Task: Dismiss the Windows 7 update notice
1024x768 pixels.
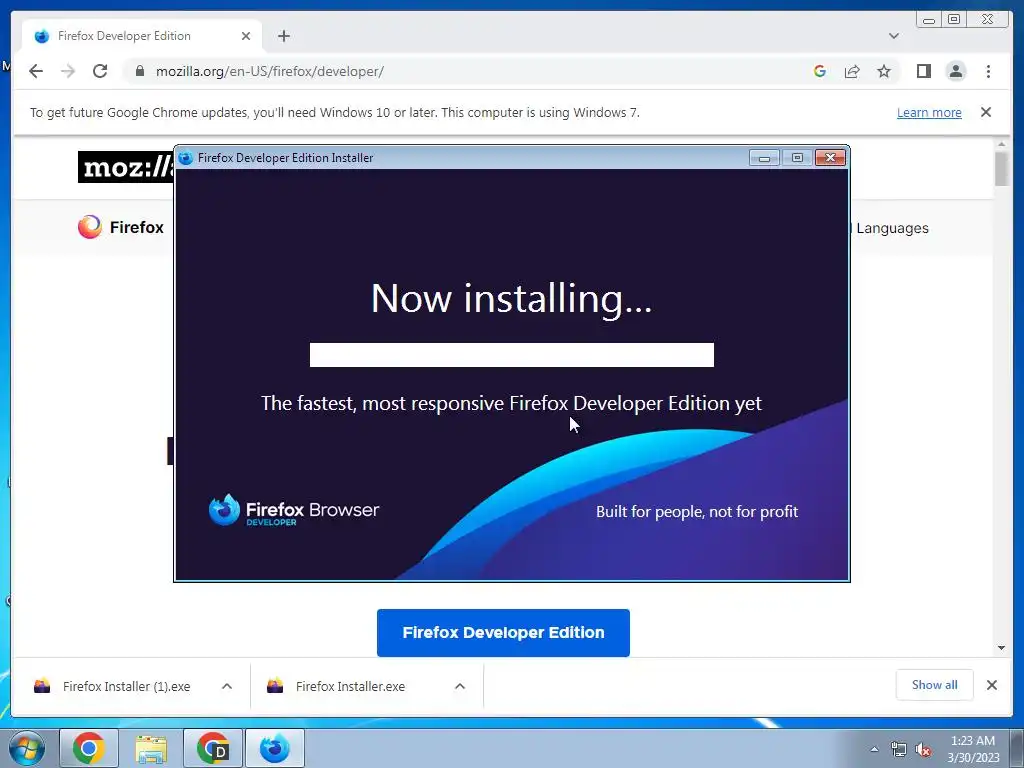Action: pos(985,112)
